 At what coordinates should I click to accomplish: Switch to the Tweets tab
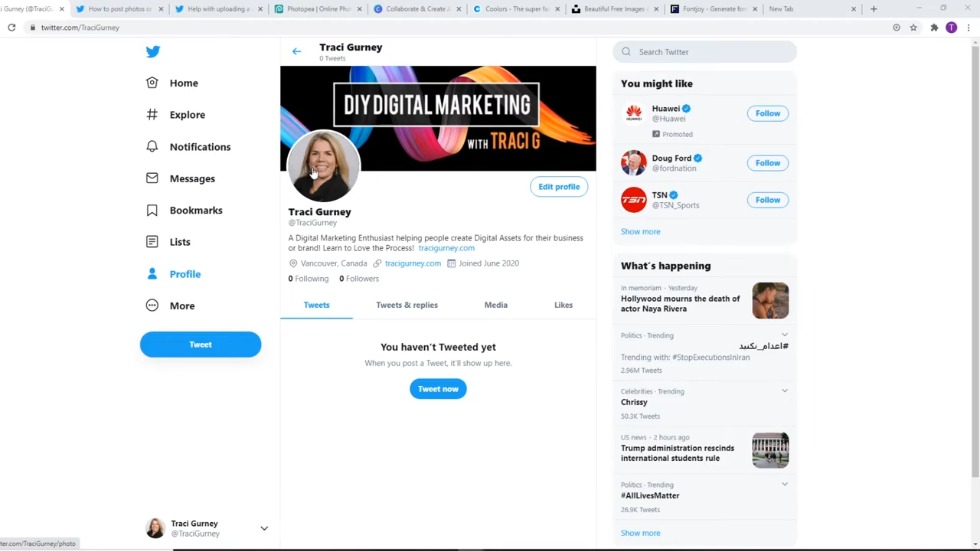[x=316, y=305]
